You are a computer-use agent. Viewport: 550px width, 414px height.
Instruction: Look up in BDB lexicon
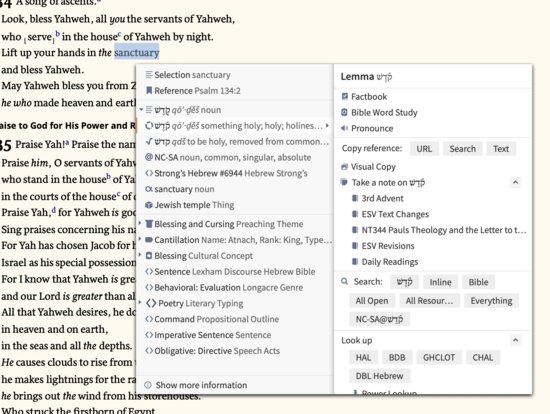coord(397,357)
